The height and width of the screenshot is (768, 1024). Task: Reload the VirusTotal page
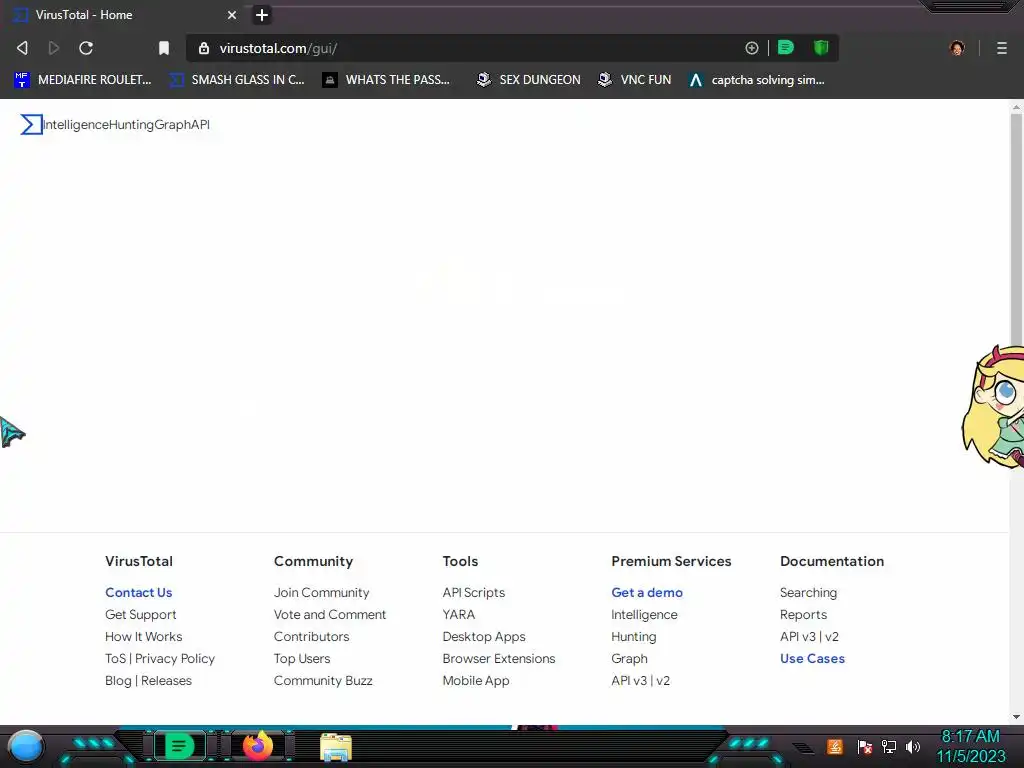[86, 48]
